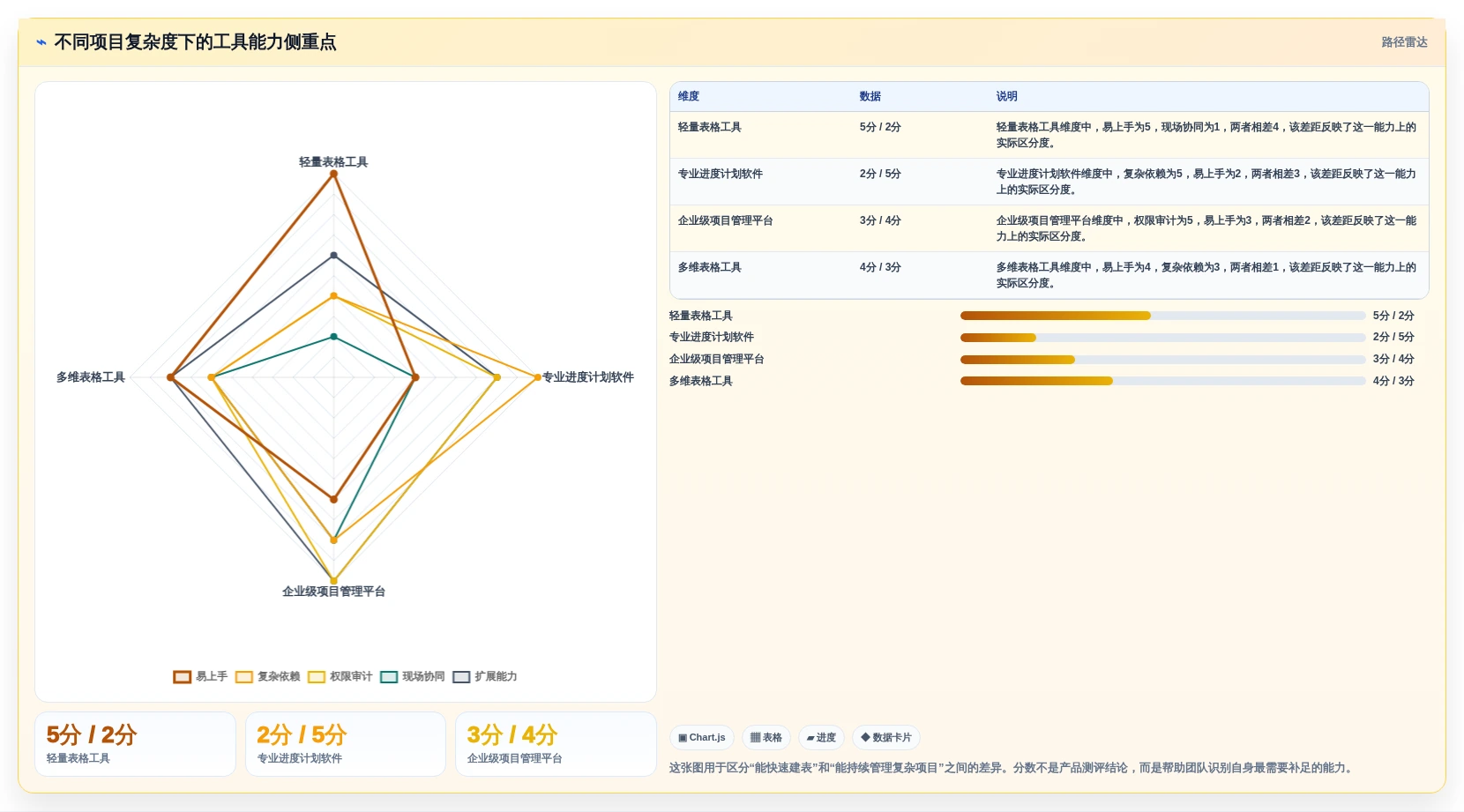Screen dimensions: 1464x812
Task: Click the 数据 column header
Action: pos(870,96)
